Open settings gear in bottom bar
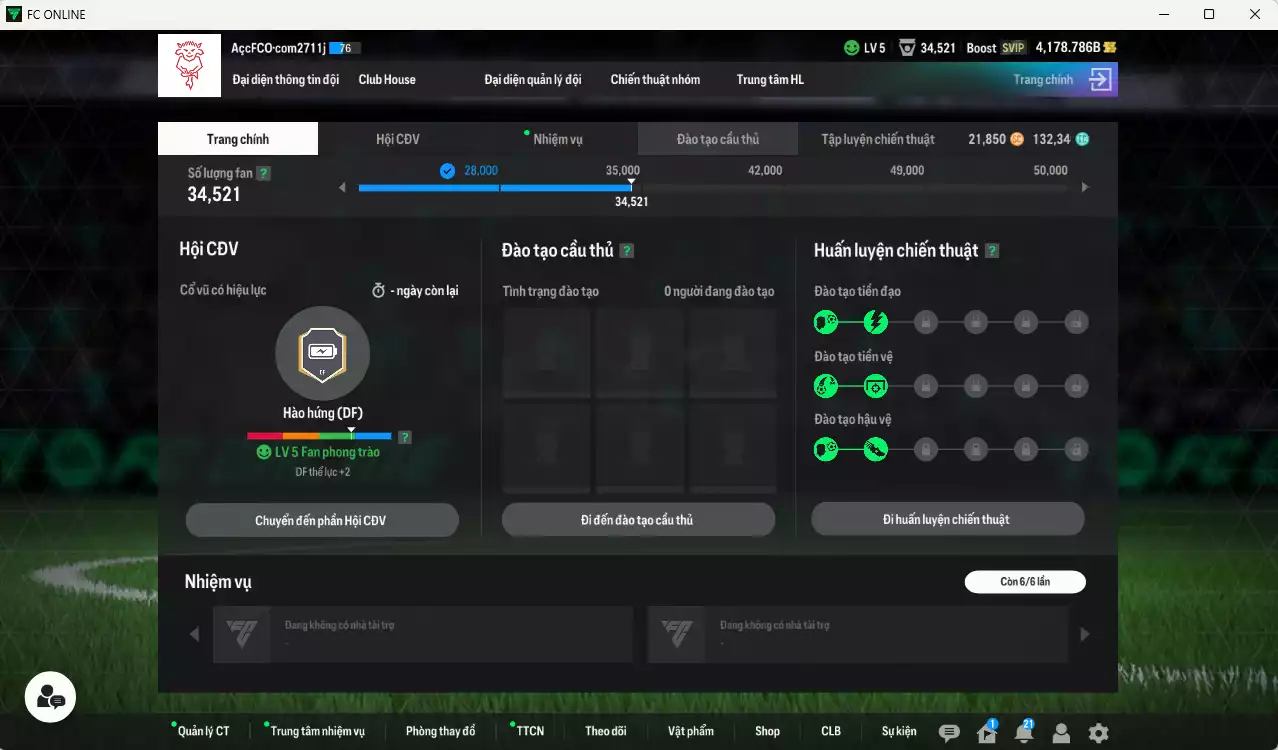 [x=1098, y=733]
